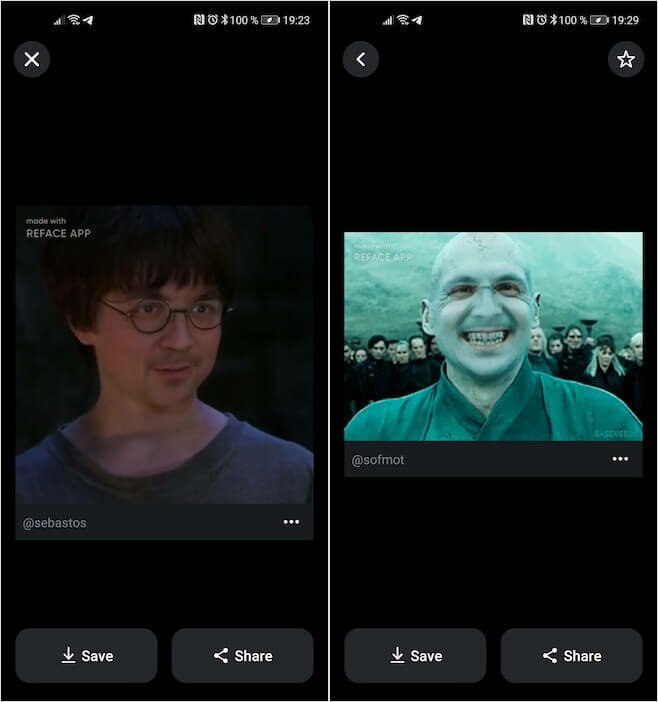
Task: Tap the battery icon in right status bar
Action: click(x=599, y=20)
